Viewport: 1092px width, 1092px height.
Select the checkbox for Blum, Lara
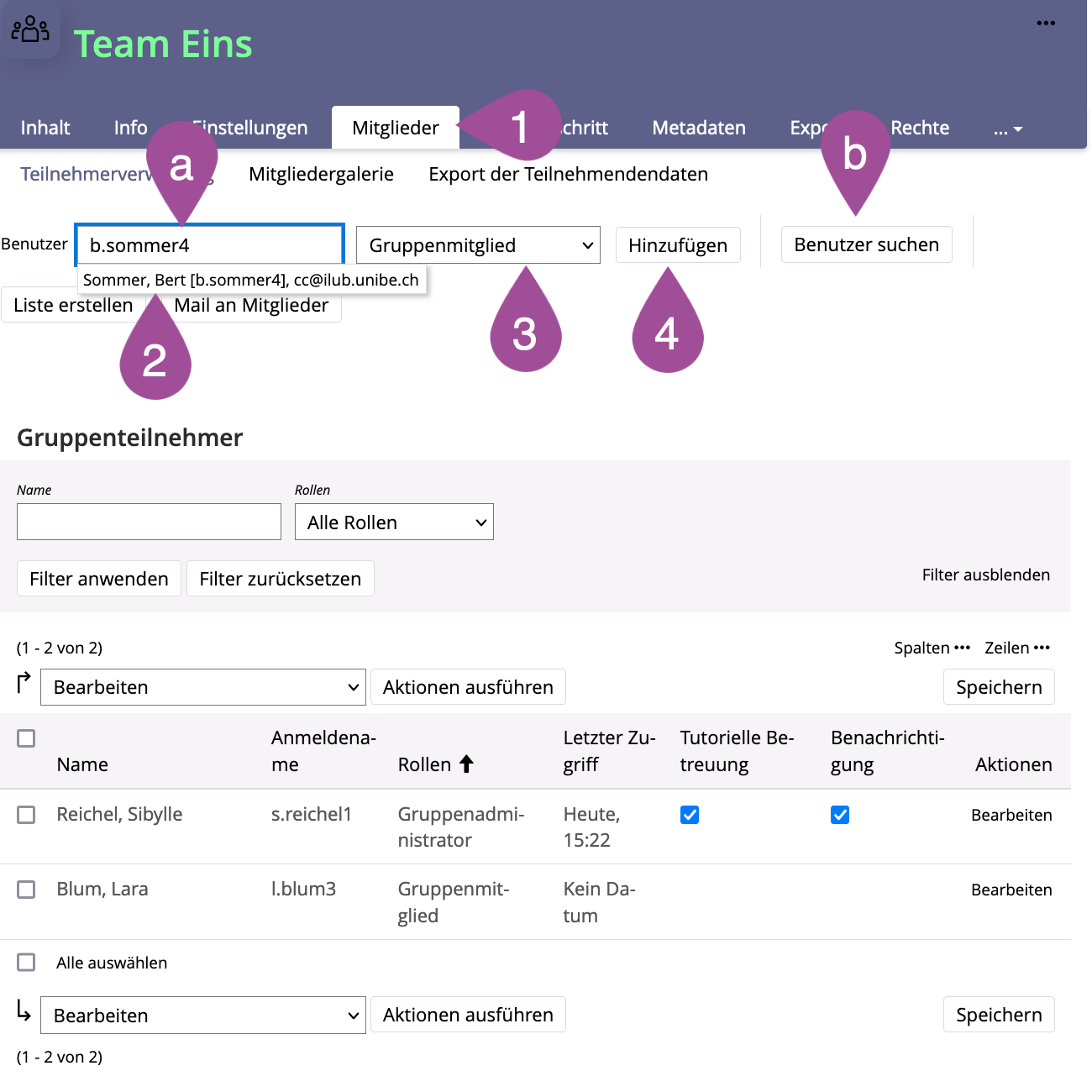27,890
